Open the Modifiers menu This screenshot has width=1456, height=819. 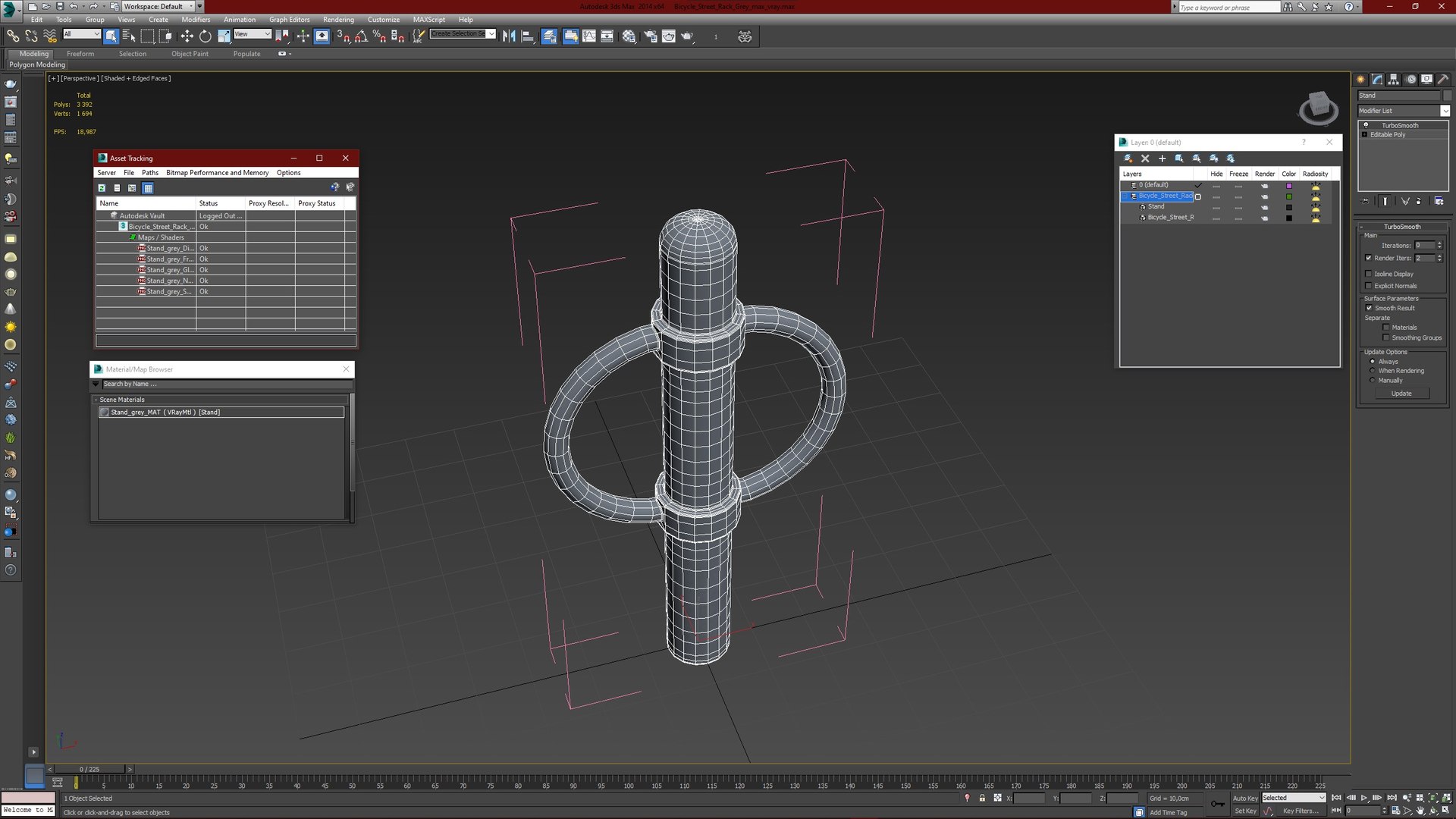pos(196,20)
